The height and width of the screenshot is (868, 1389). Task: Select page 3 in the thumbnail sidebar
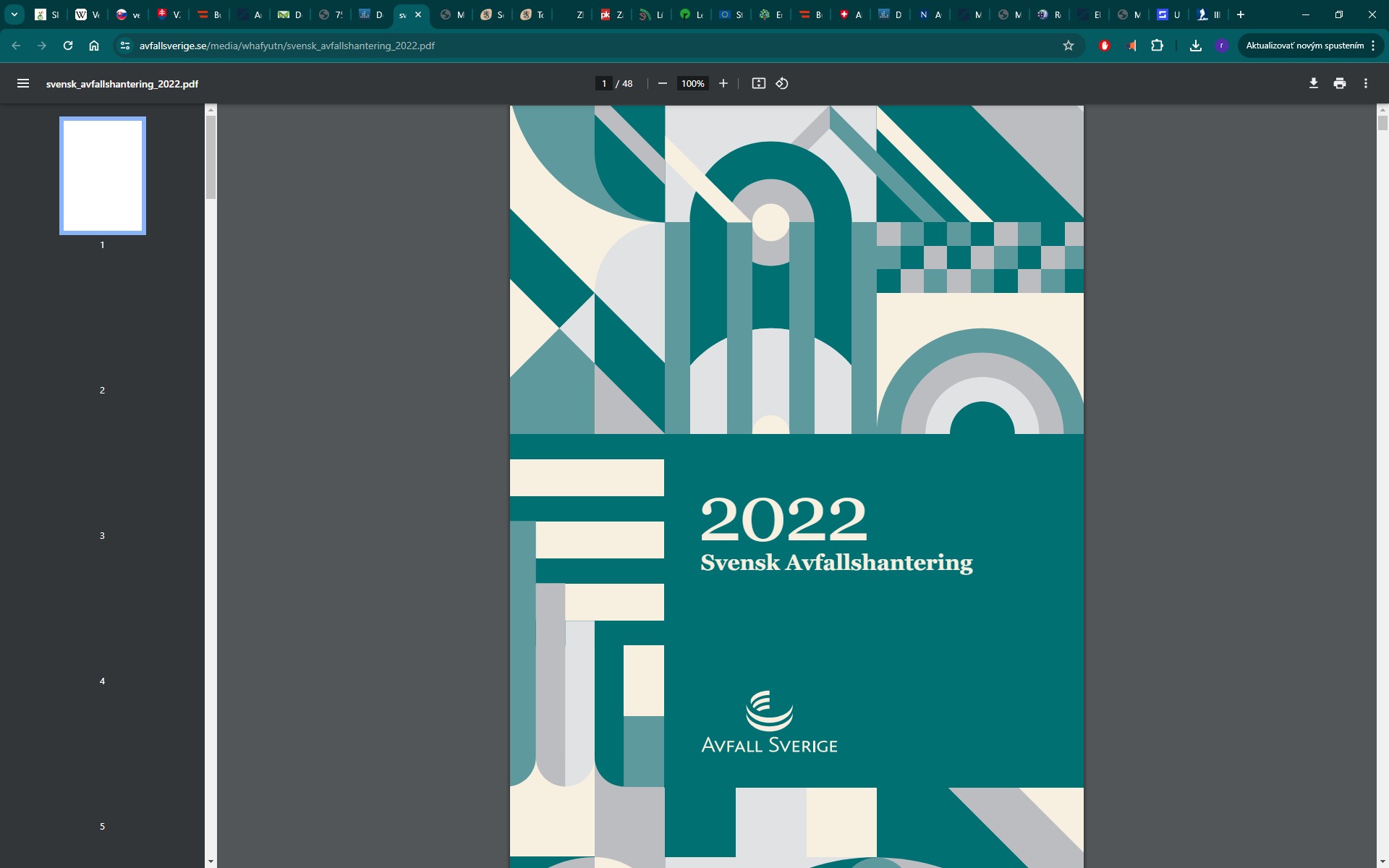tap(102, 535)
